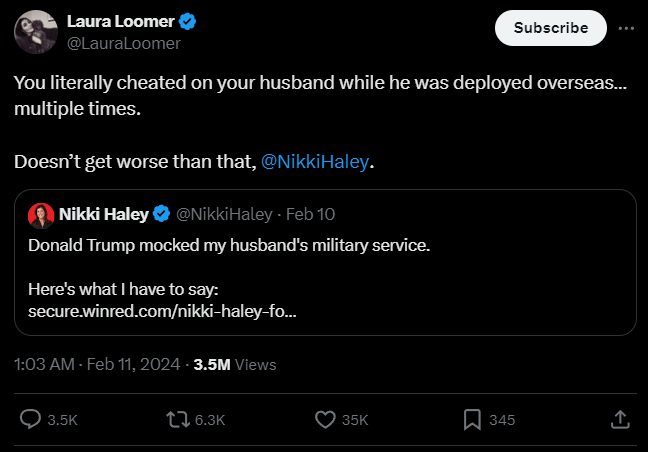The image size is (648, 452).
Task: Open the share post icon
Action: click(619, 420)
